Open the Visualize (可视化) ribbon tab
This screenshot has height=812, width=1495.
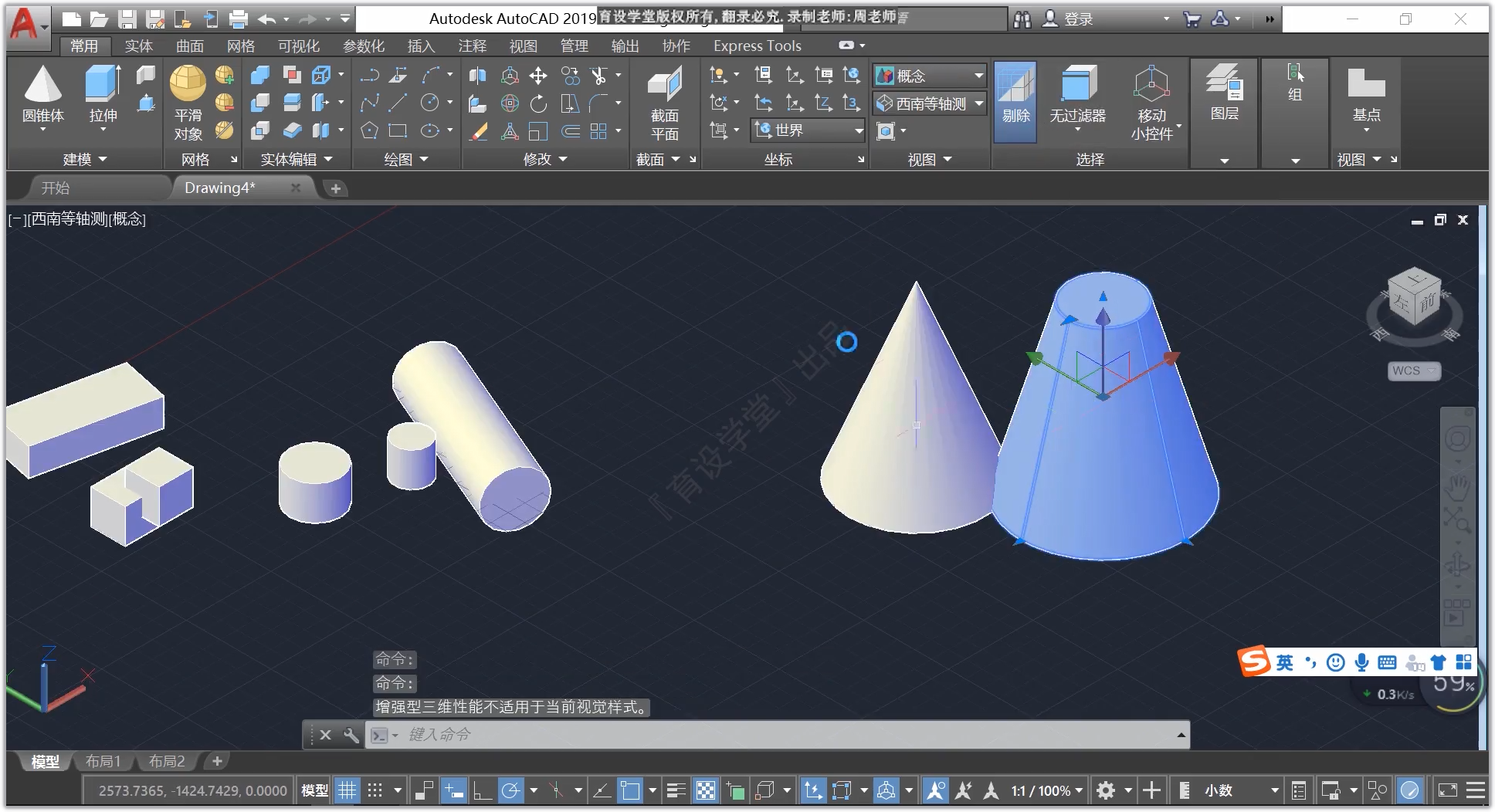[299, 46]
